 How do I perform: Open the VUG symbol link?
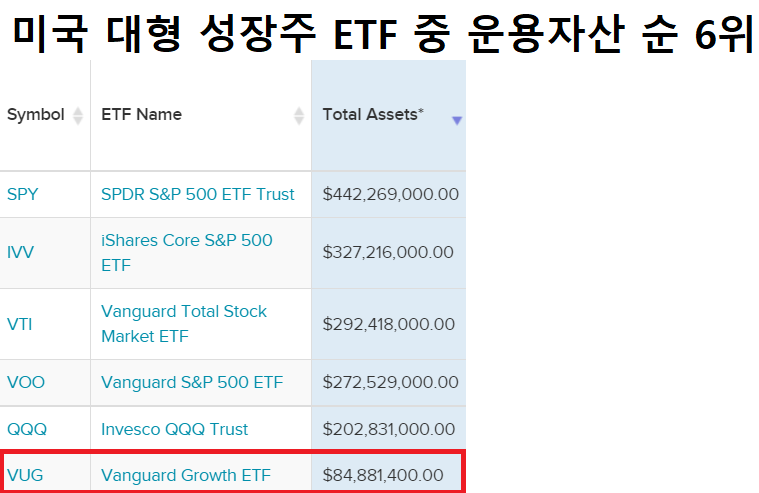tap(25, 475)
